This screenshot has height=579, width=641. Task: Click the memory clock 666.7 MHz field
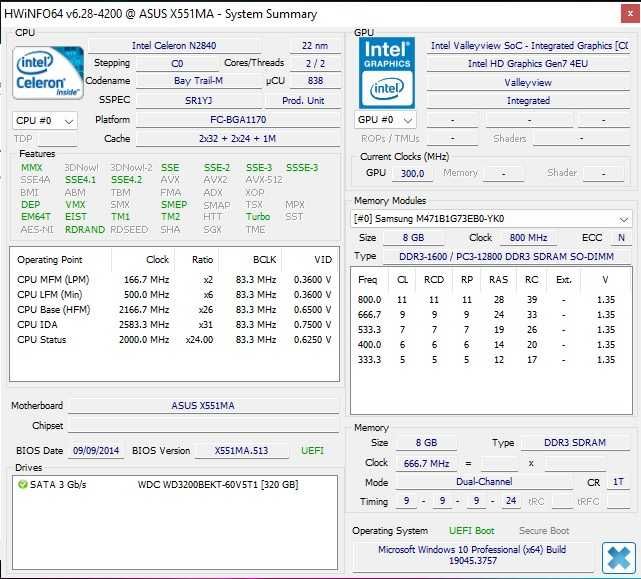(426, 463)
